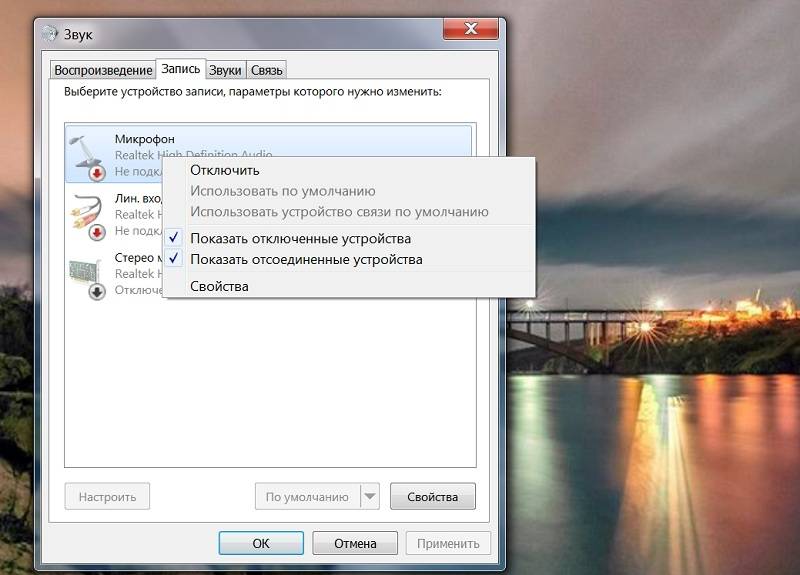Click the Лин. вход device label
The width and height of the screenshot is (800, 575).
139,198
